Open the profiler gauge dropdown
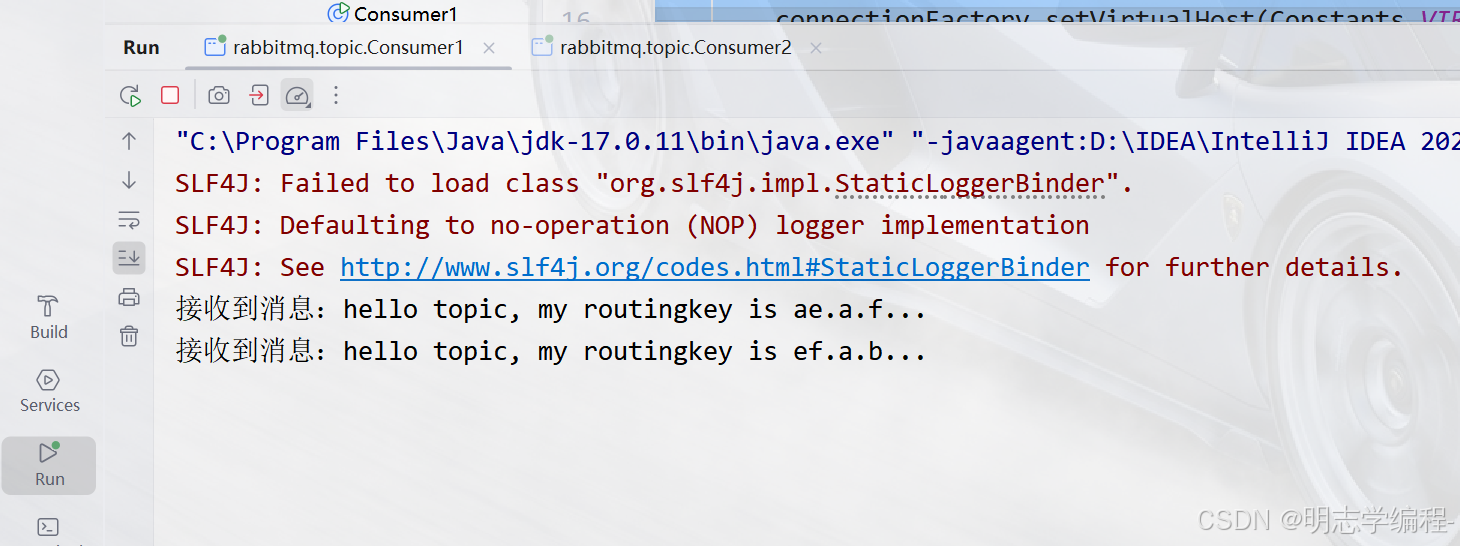Image resolution: width=1460 pixels, height=546 pixels. pos(297,95)
